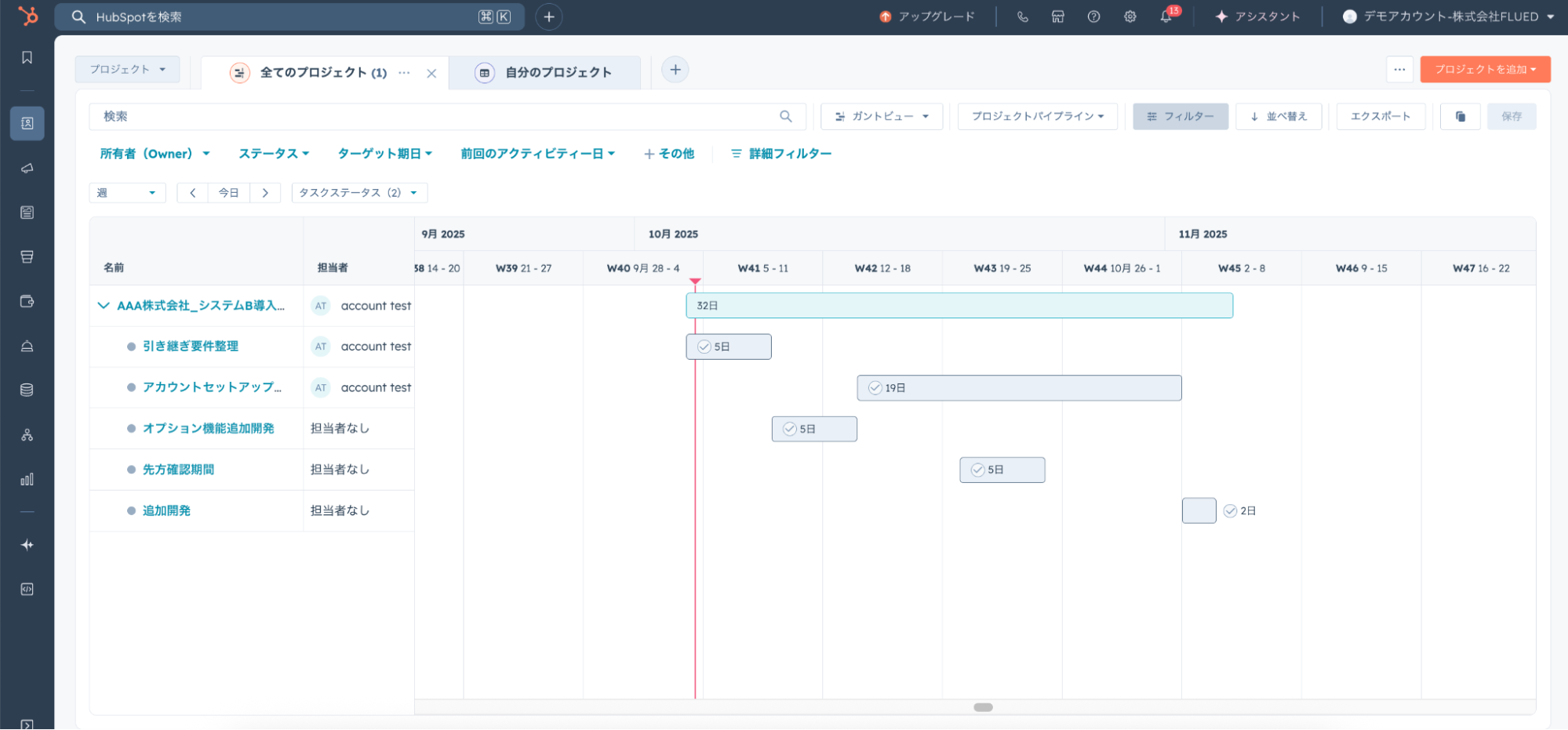Toggle completion check on 引き継ぎ要件整理 bar

coord(704,347)
